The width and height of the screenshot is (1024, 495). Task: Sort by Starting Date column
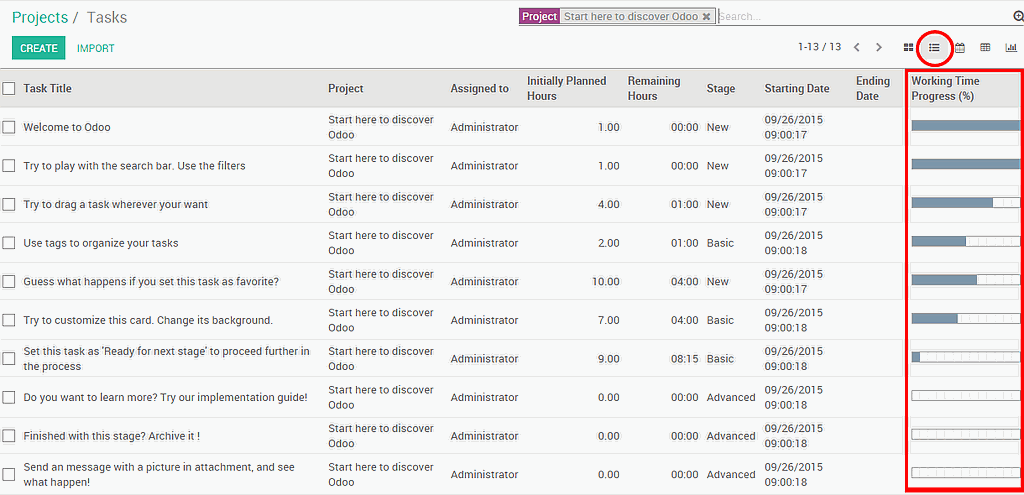796,88
